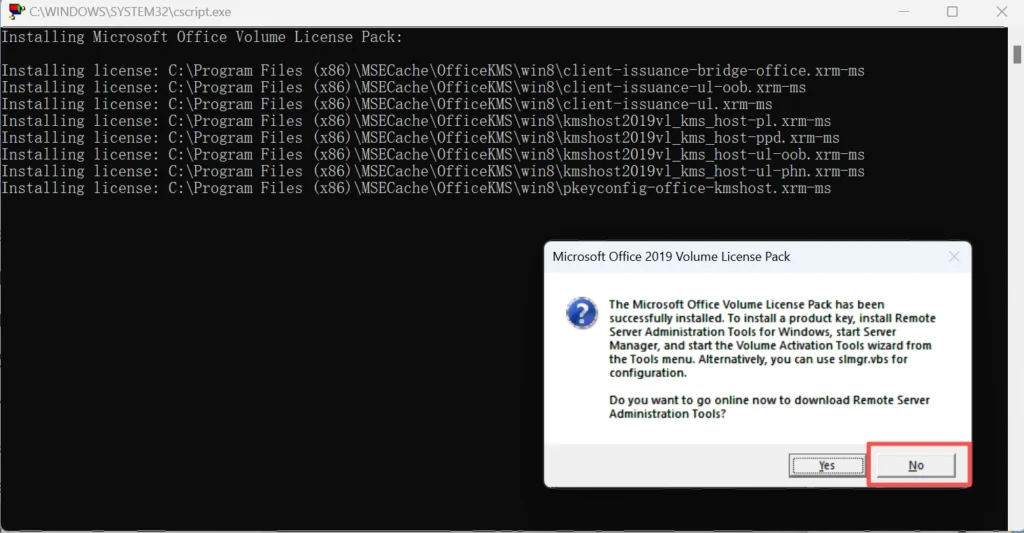Click the client-issuance-ul-oob.xrm-ms line
Image resolution: width=1024 pixels, height=533 pixels.
404,88
